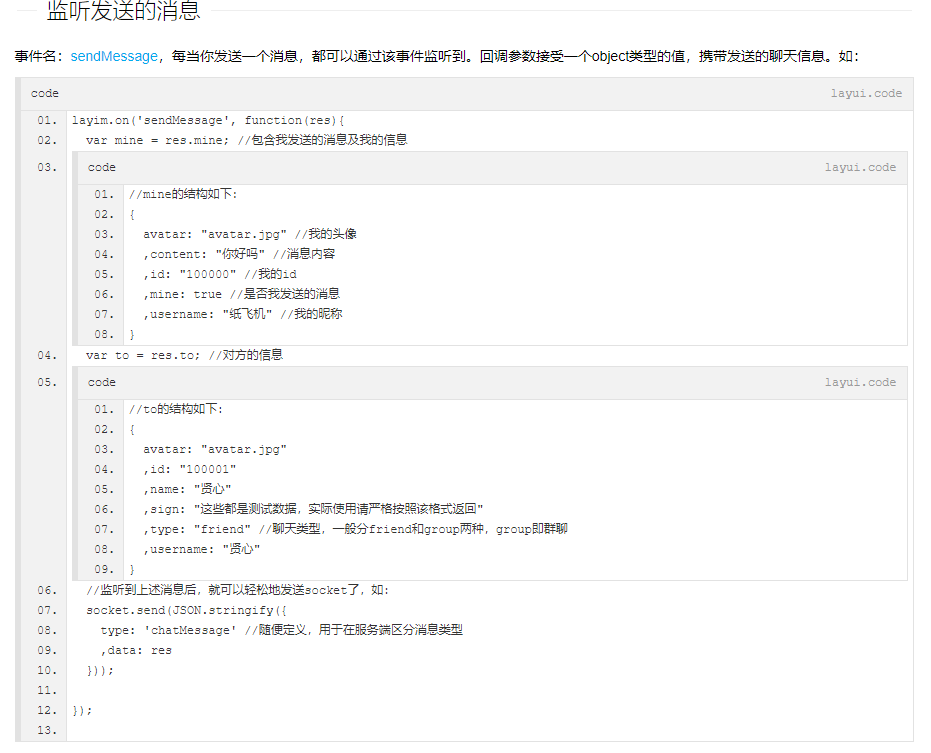931x753 pixels.
Task: Select the line ',content: "你好吗"'
Action: 239,254
